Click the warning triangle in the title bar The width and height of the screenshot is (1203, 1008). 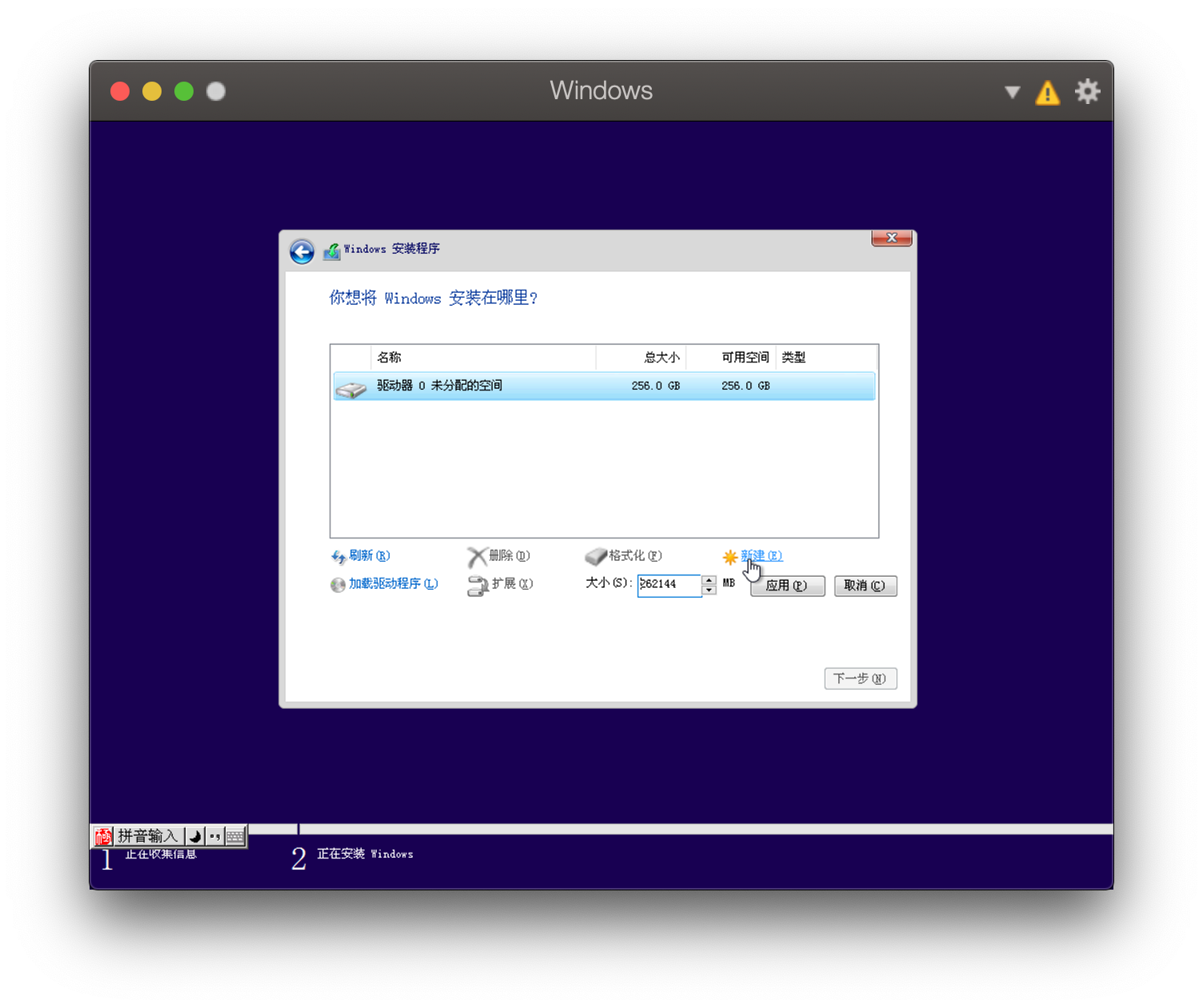point(1048,91)
